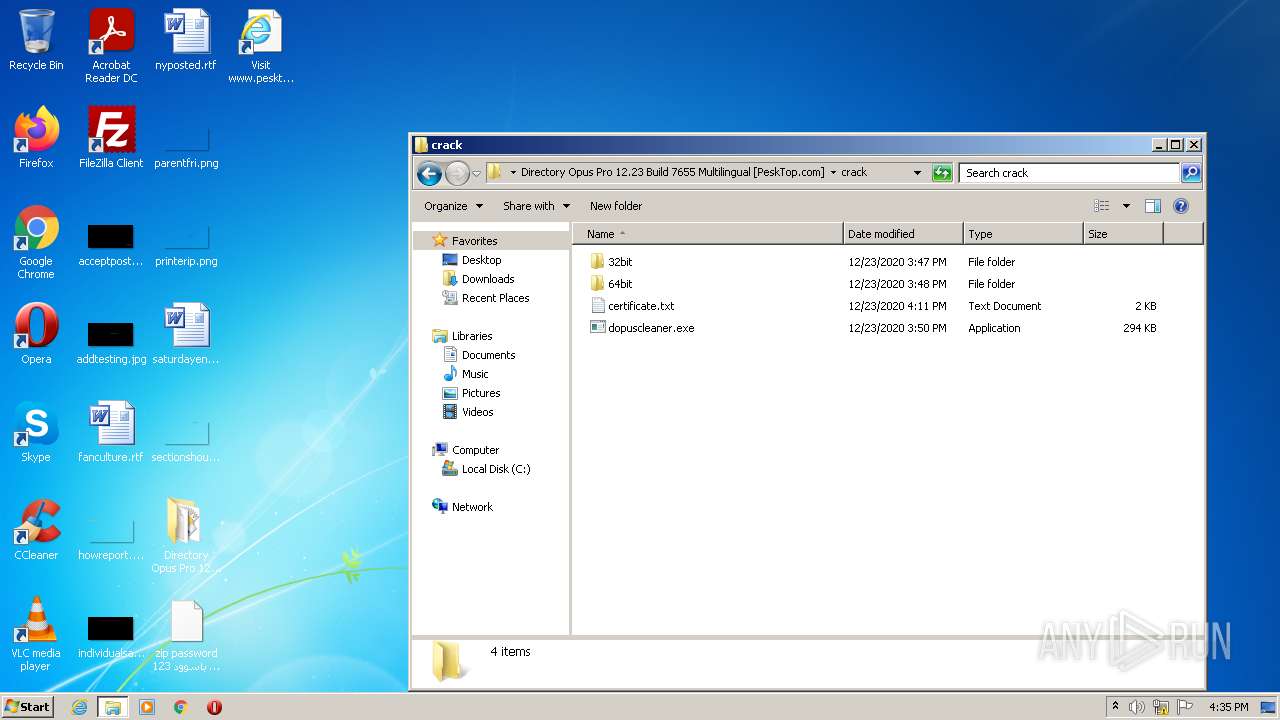This screenshot has width=1280, height=720.
Task: Open Documents library
Action: click(x=488, y=355)
